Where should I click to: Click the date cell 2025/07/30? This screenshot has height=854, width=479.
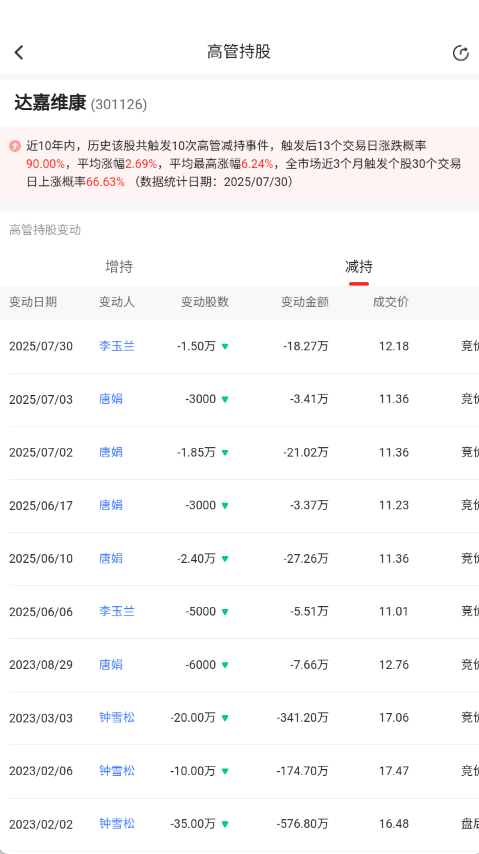coord(41,346)
